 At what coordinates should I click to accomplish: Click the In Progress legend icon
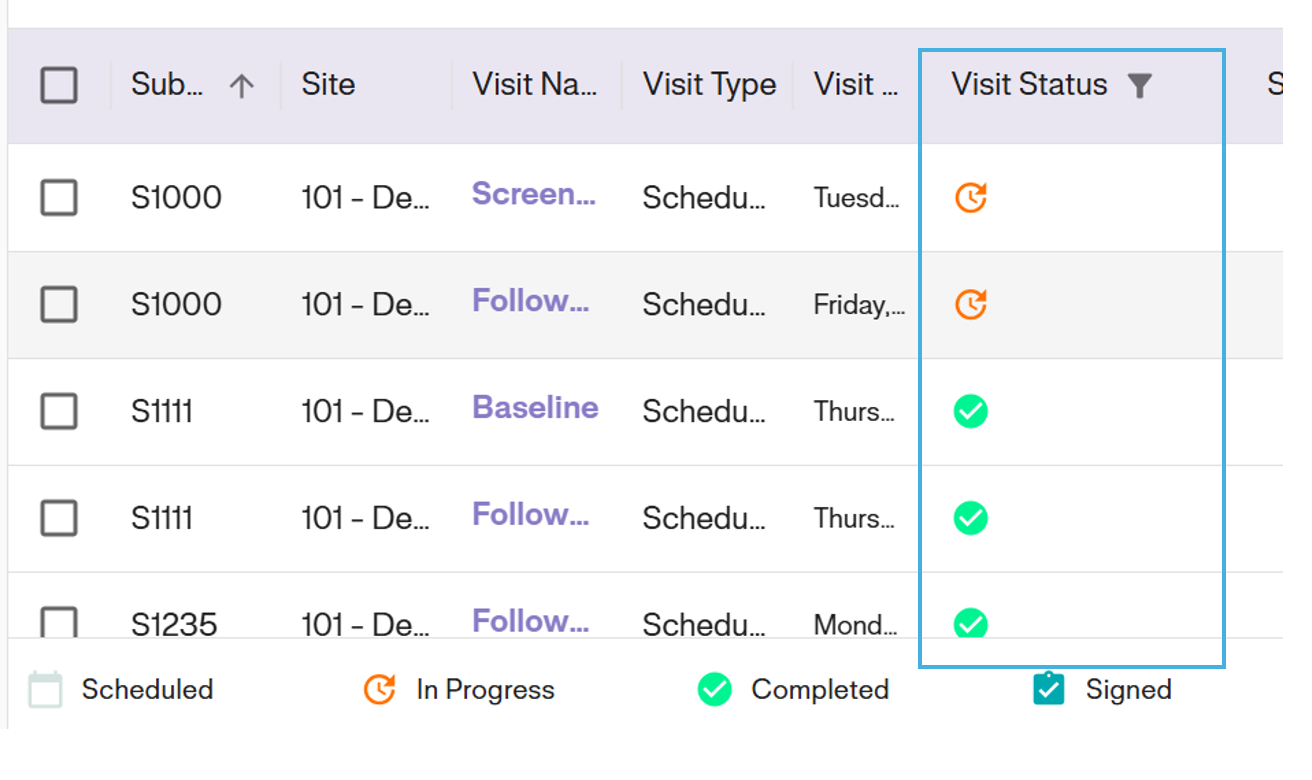pyautogui.click(x=380, y=689)
